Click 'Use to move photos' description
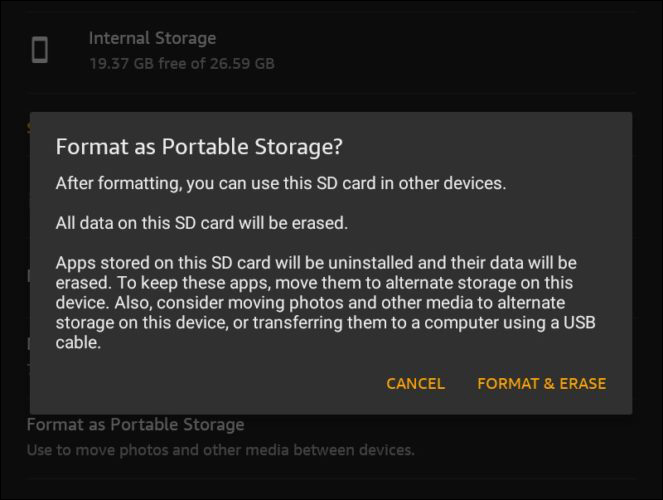This screenshot has width=663, height=500. pyautogui.click(x=220, y=450)
